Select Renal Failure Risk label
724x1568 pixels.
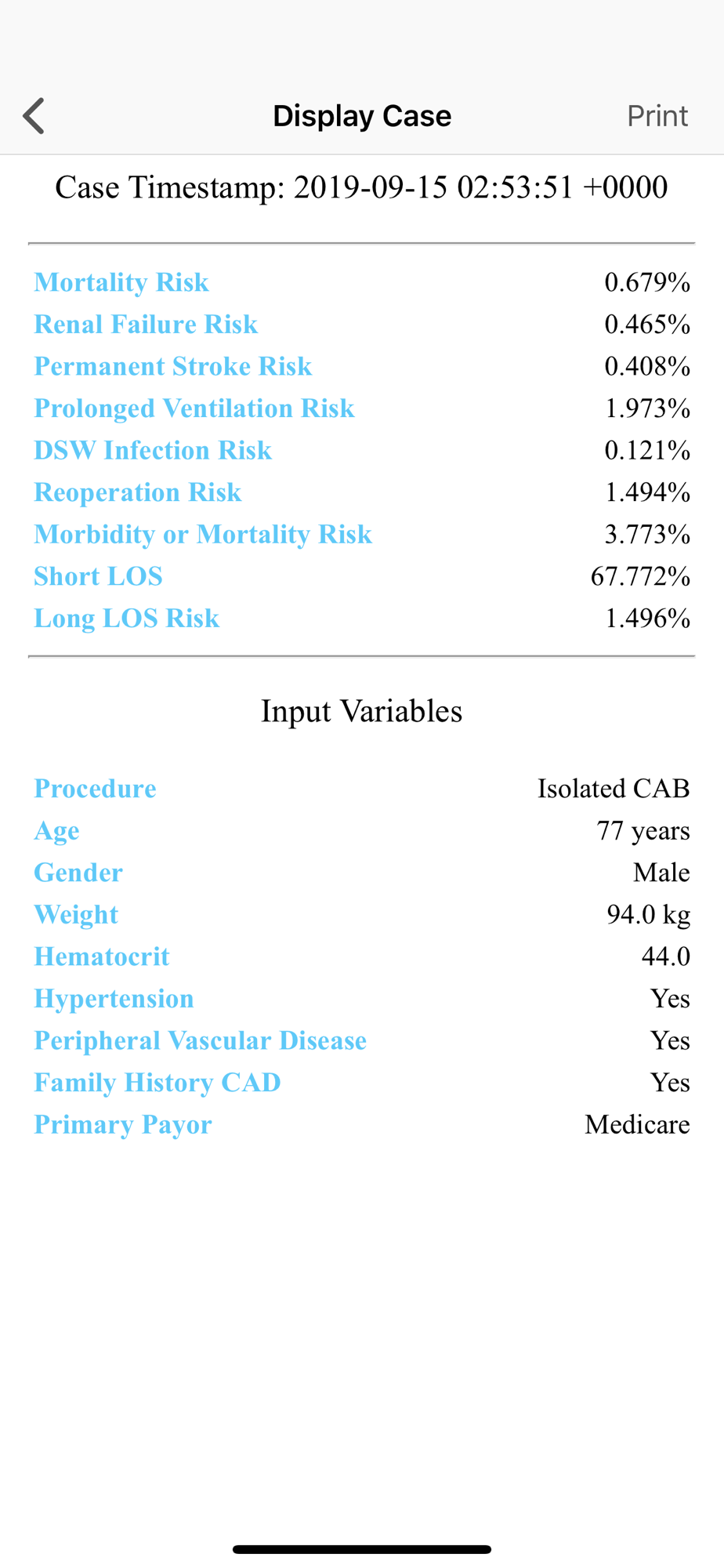click(x=146, y=325)
